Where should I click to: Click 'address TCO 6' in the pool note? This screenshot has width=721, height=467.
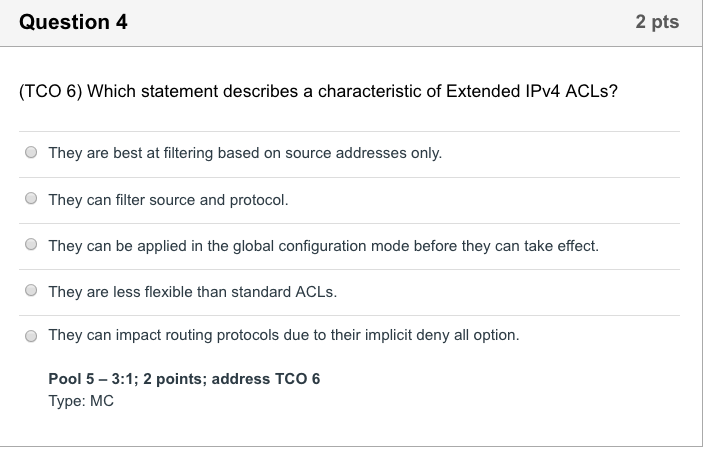coord(266,379)
